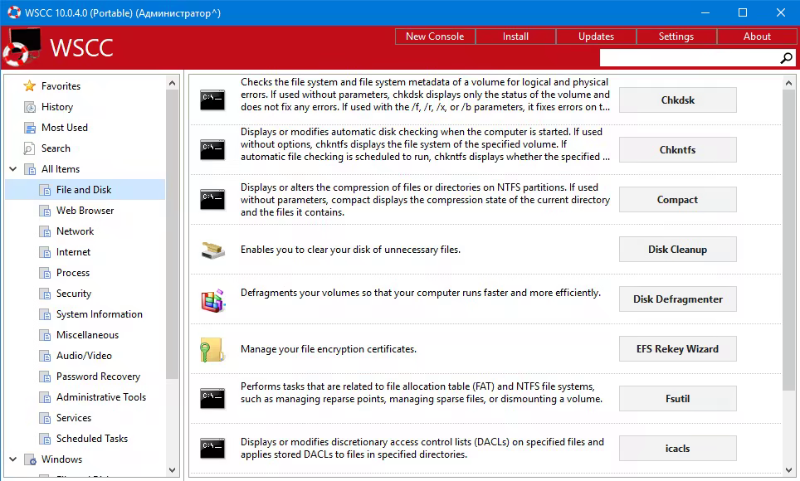Image resolution: width=800 pixels, height=481 pixels.
Task: Launch the Compact tool button
Action: pos(678,199)
